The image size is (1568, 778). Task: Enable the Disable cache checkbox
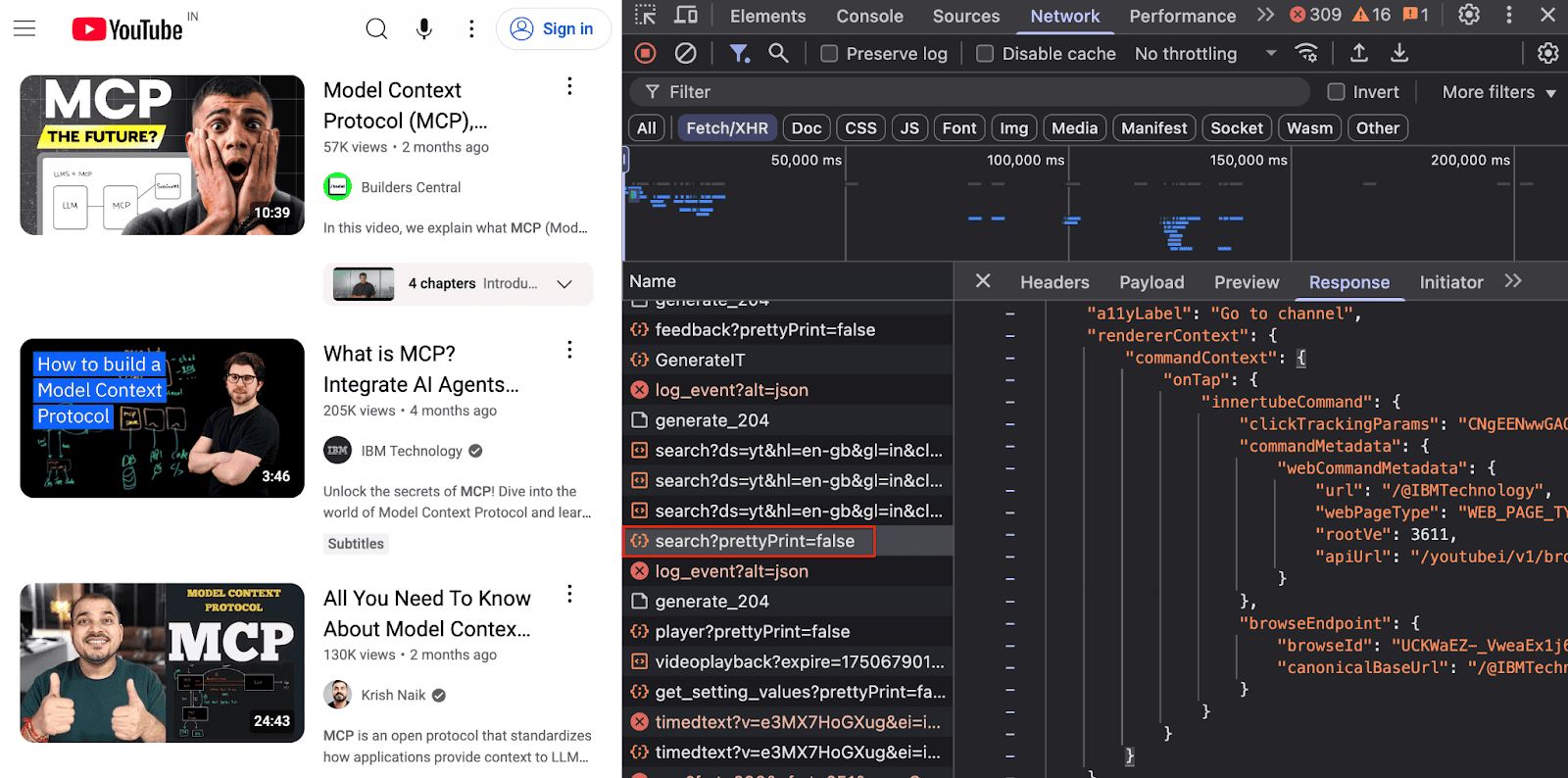985,54
